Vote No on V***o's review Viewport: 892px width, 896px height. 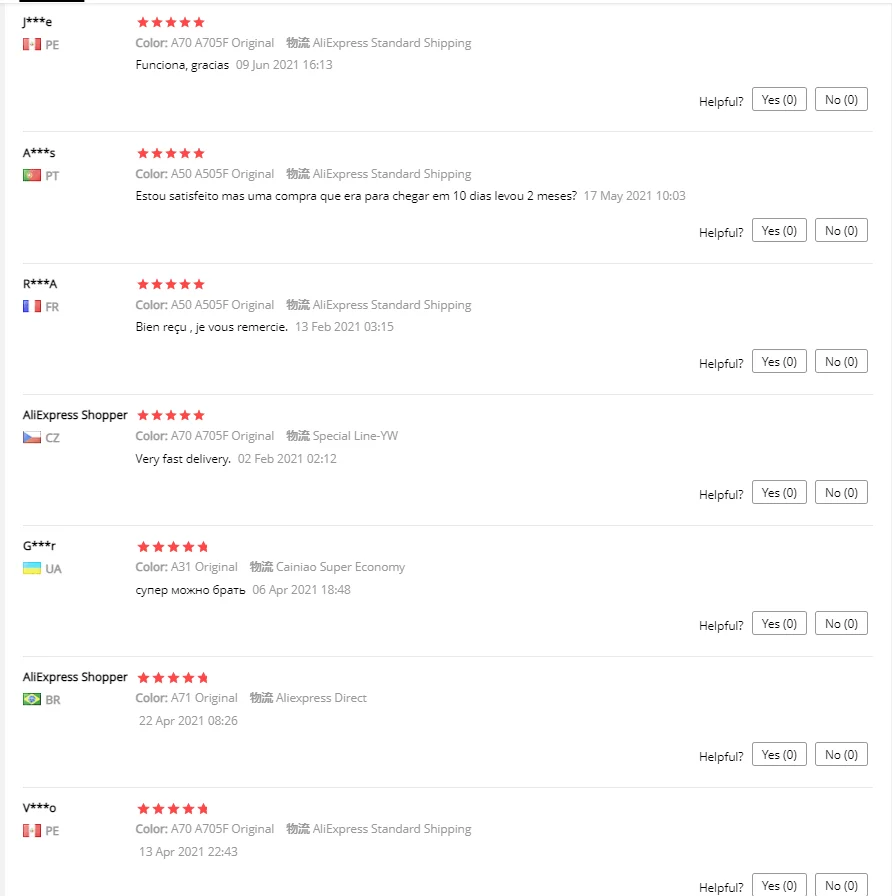coord(841,885)
